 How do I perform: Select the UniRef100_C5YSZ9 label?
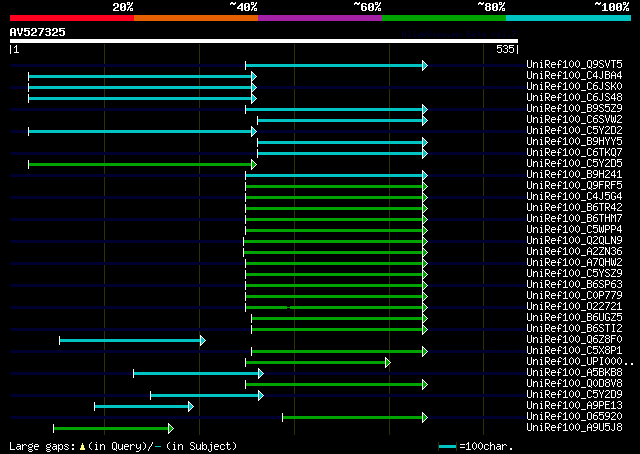574,274
